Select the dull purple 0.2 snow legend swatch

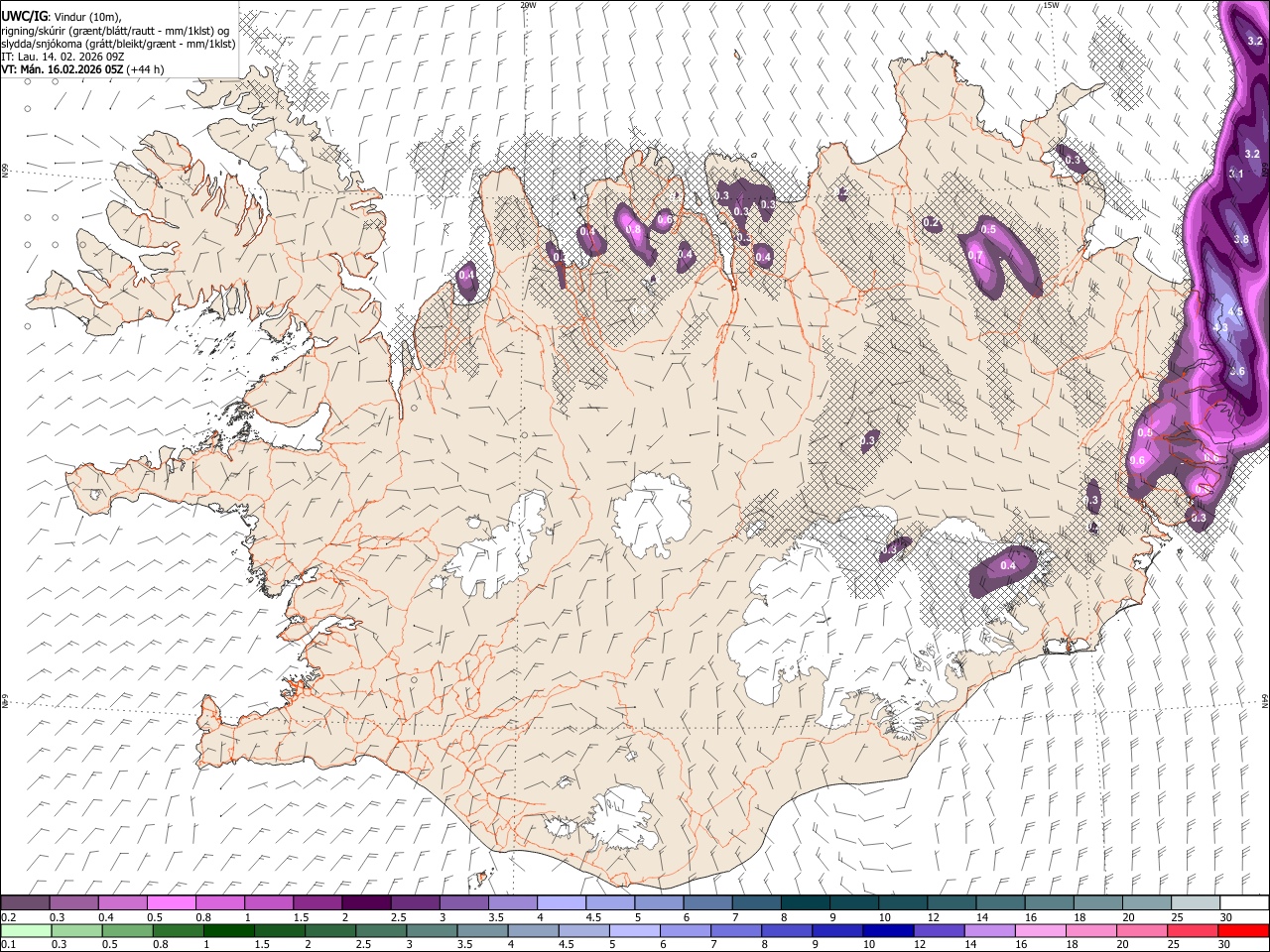pyautogui.click(x=25, y=903)
